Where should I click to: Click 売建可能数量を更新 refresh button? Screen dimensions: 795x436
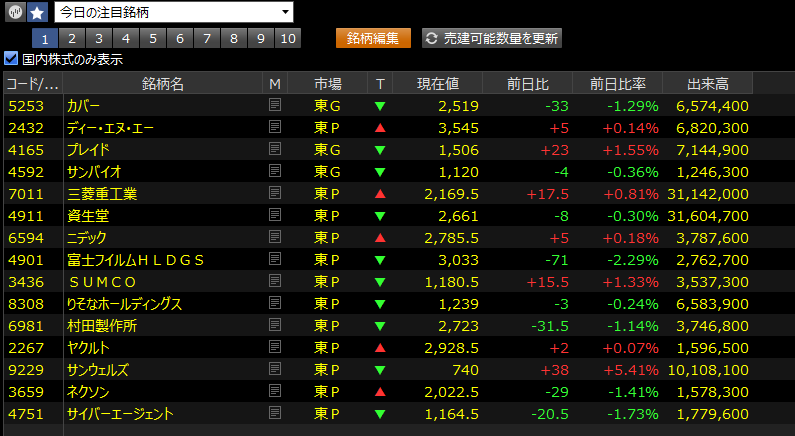click(x=492, y=38)
